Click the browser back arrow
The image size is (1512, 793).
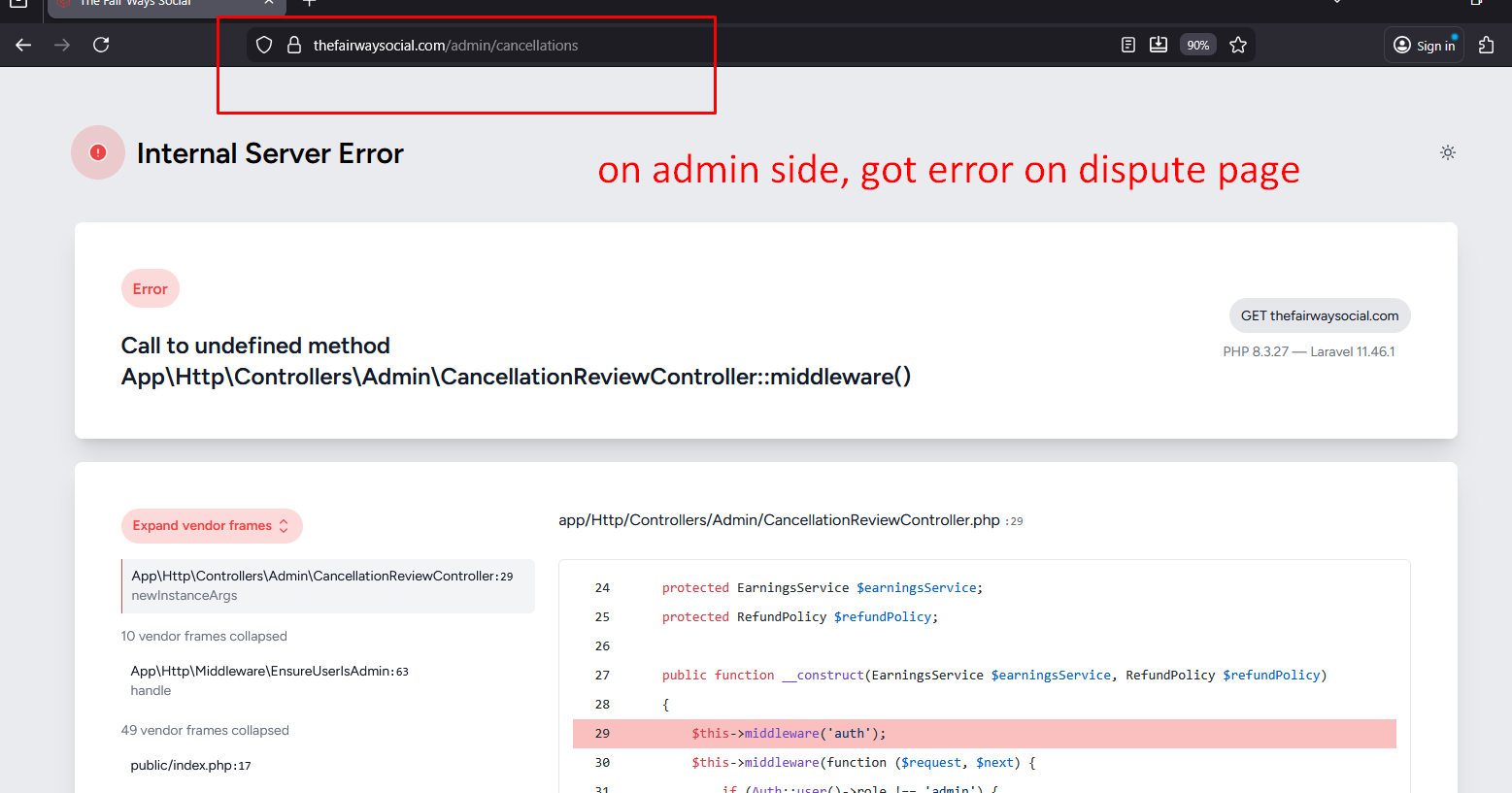(24, 45)
